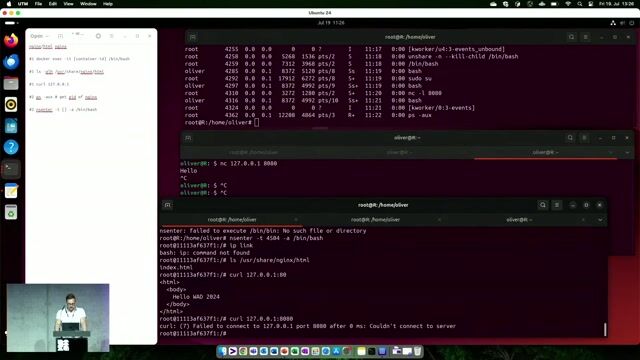Select the root@R tab in the middle terminal

point(253,152)
